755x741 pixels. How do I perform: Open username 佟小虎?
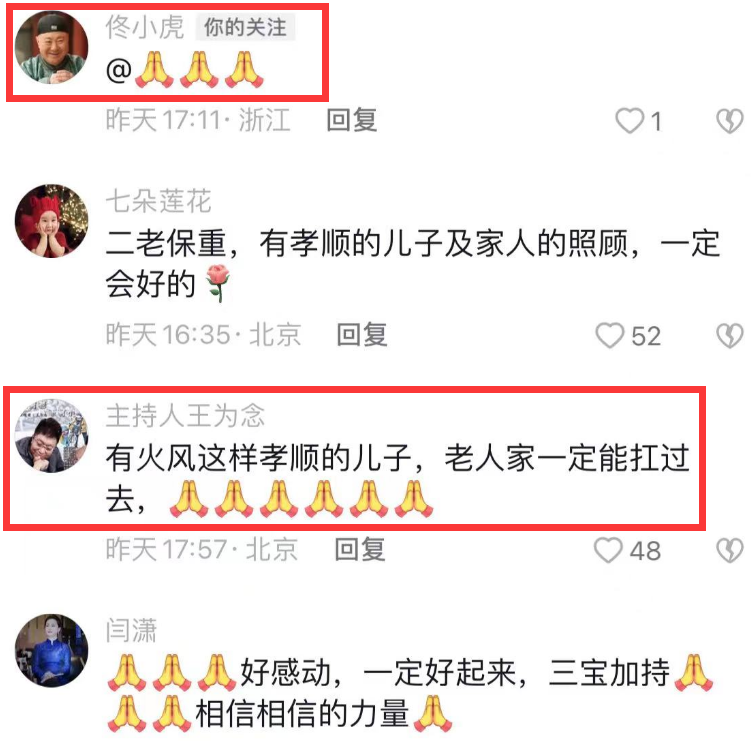pos(145,26)
